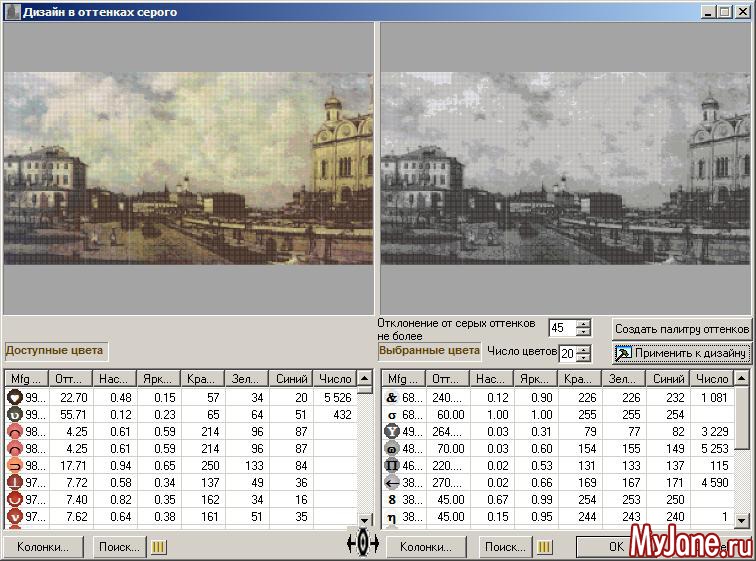Click the exclamation mark symbol in available colors
Viewport: 756px width, 561px height.
(15, 483)
